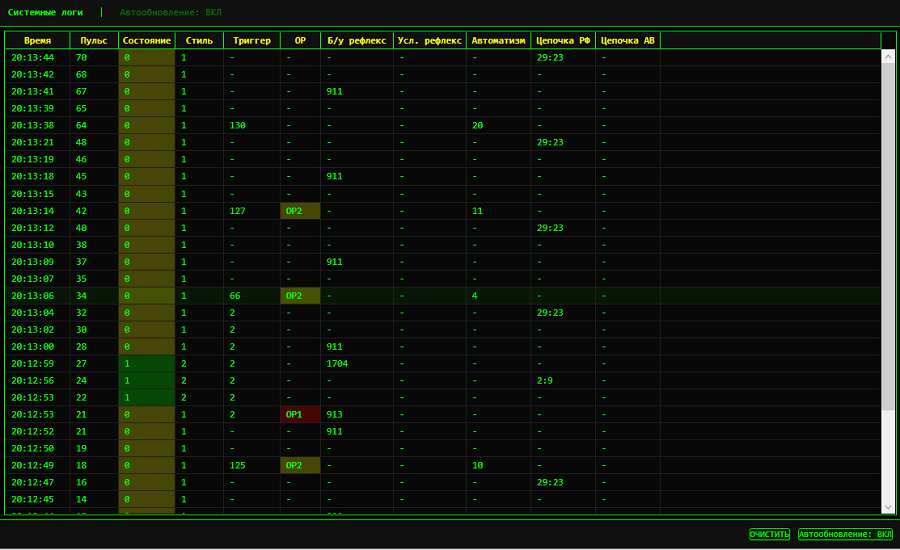Viewport: 900px width, 550px height.
Task: Click the Системные логи title
Action: click(45, 12)
